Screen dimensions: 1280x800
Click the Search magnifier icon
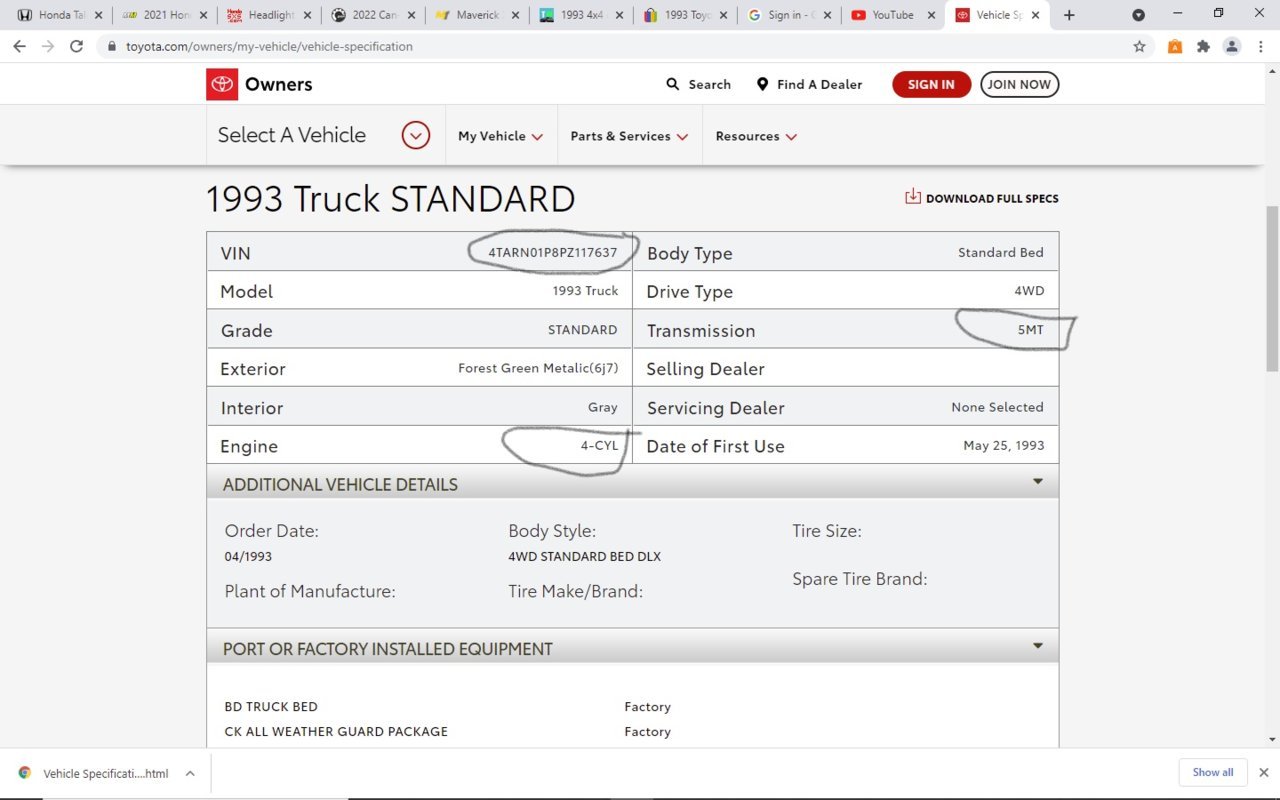[x=673, y=84]
